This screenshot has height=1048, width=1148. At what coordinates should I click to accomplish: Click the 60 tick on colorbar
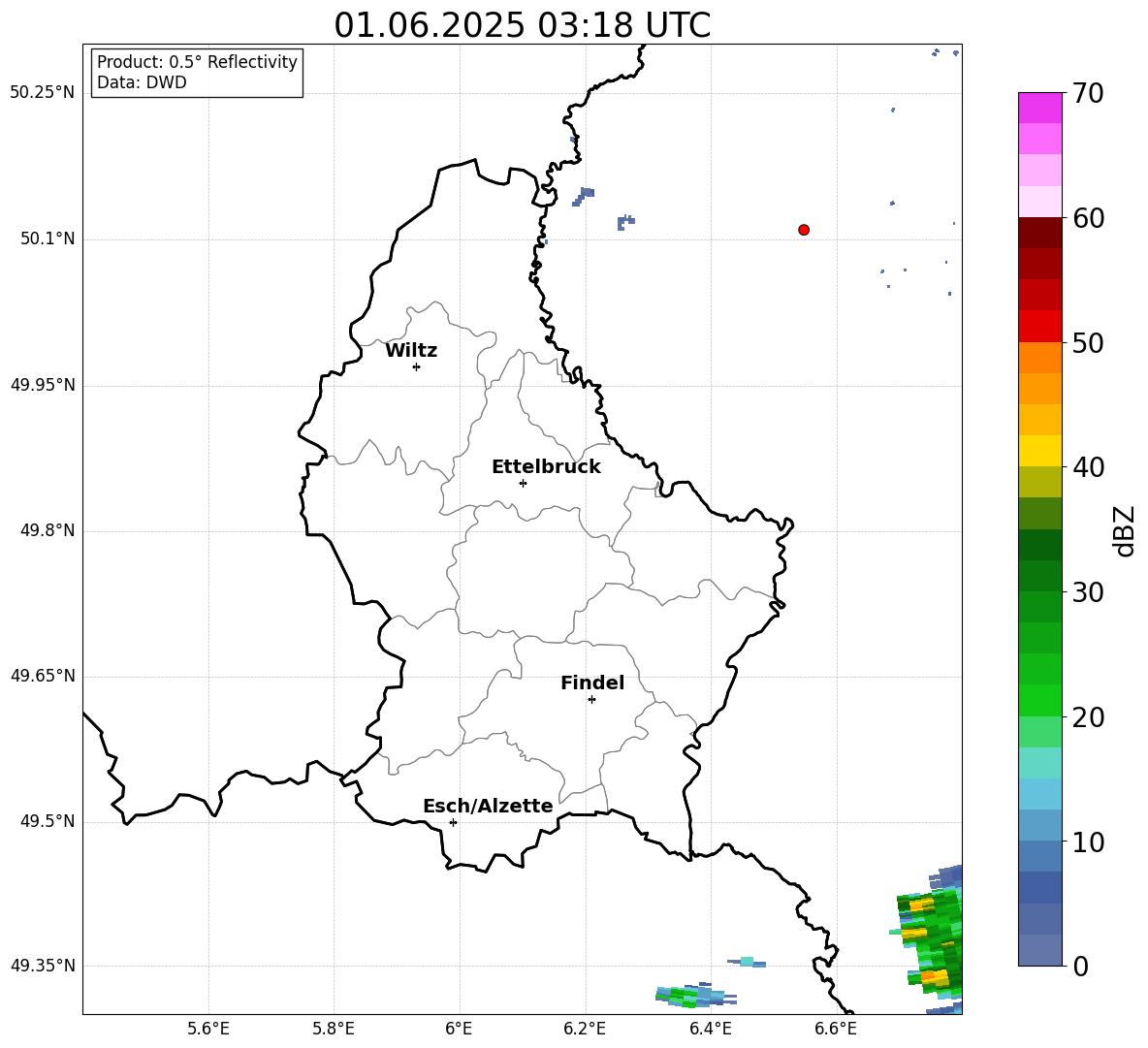(x=1088, y=218)
